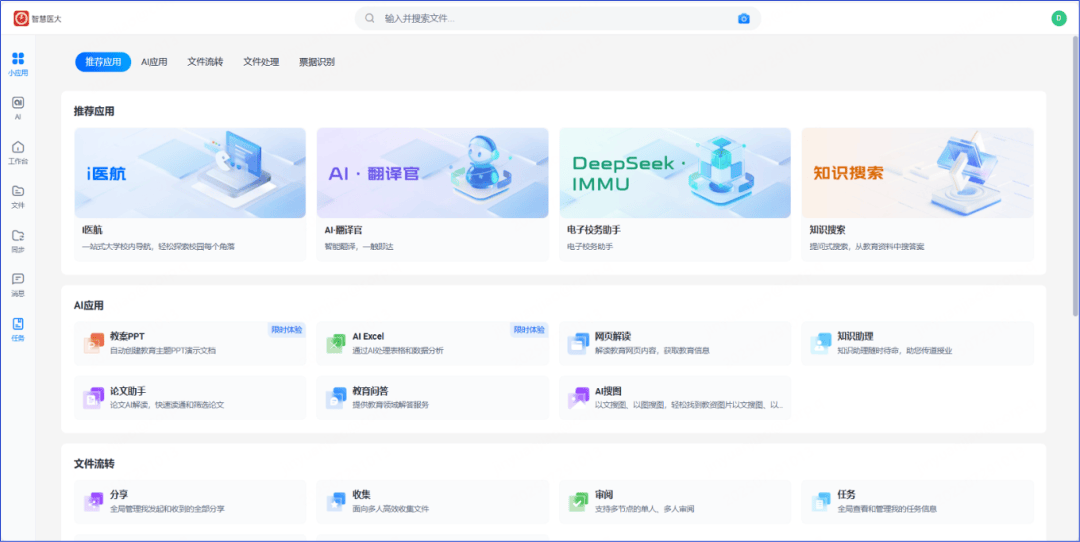Click the 同步 sync icon in the sidebar

[18, 237]
